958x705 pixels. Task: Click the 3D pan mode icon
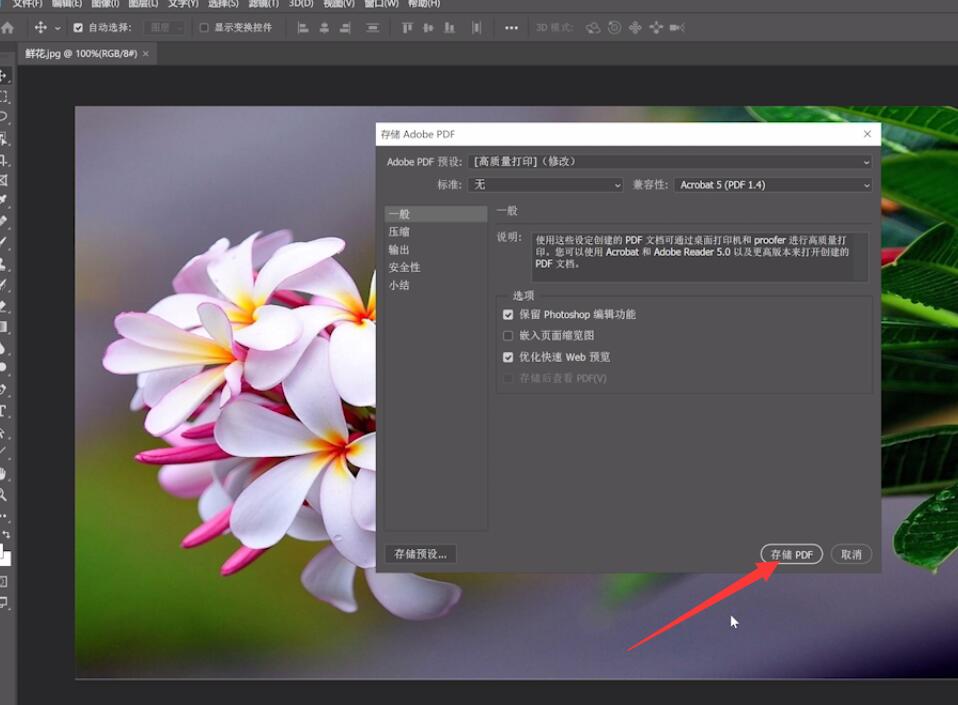pyautogui.click(x=635, y=27)
